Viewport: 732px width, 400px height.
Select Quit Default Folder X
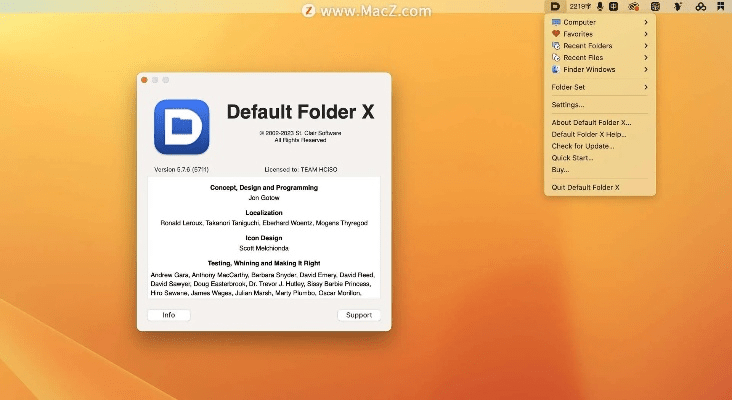tap(586, 187)
